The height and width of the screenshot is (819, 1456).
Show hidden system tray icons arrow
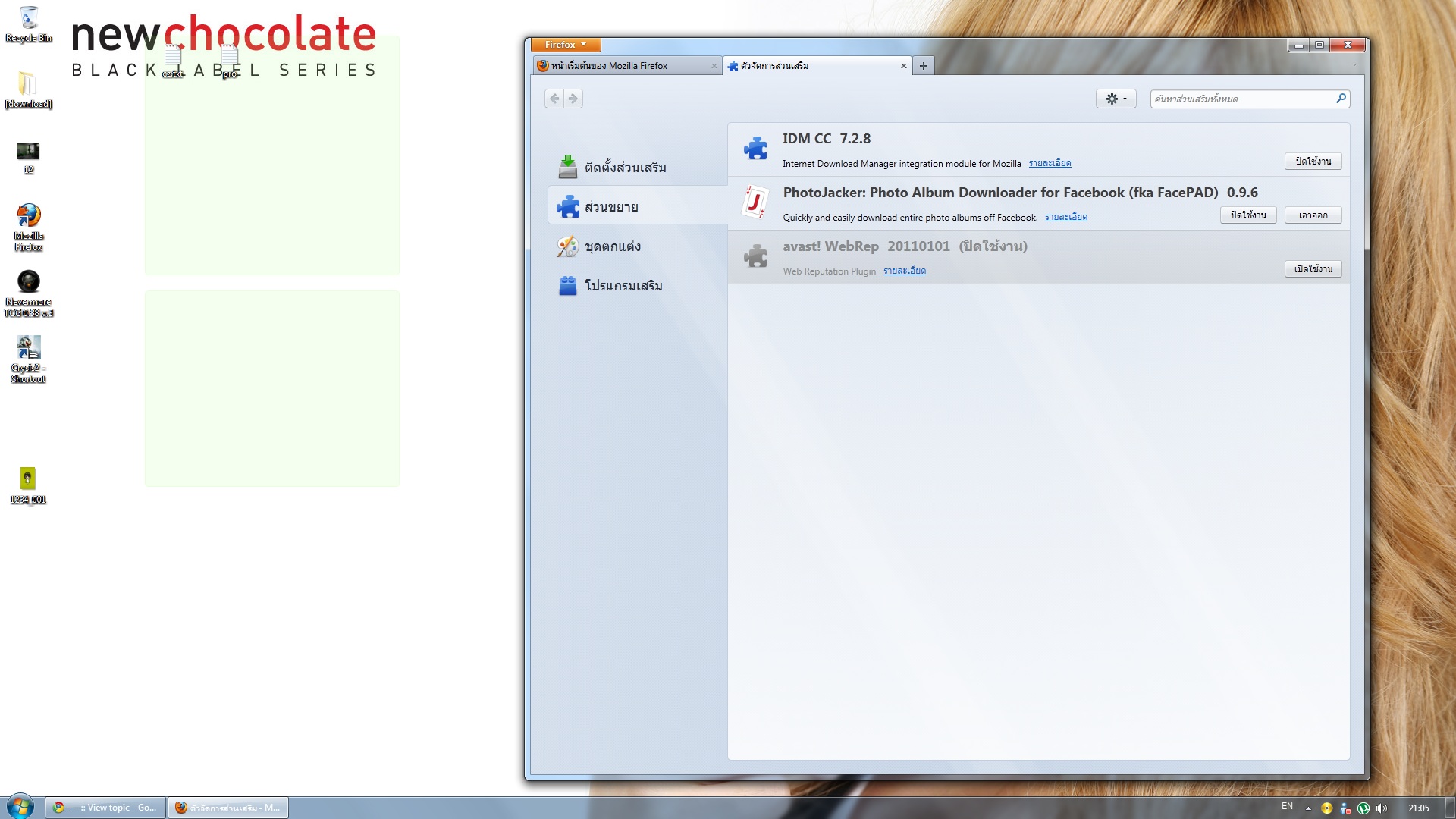[1308, 808]
